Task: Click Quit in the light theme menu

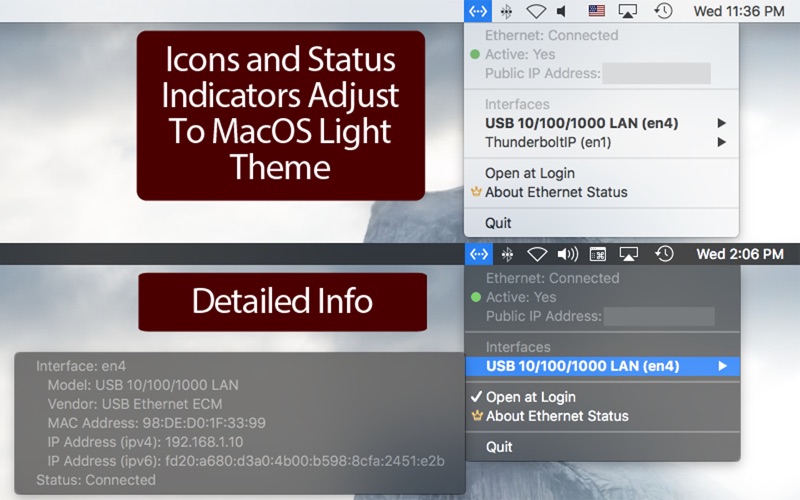Action: 499,222
